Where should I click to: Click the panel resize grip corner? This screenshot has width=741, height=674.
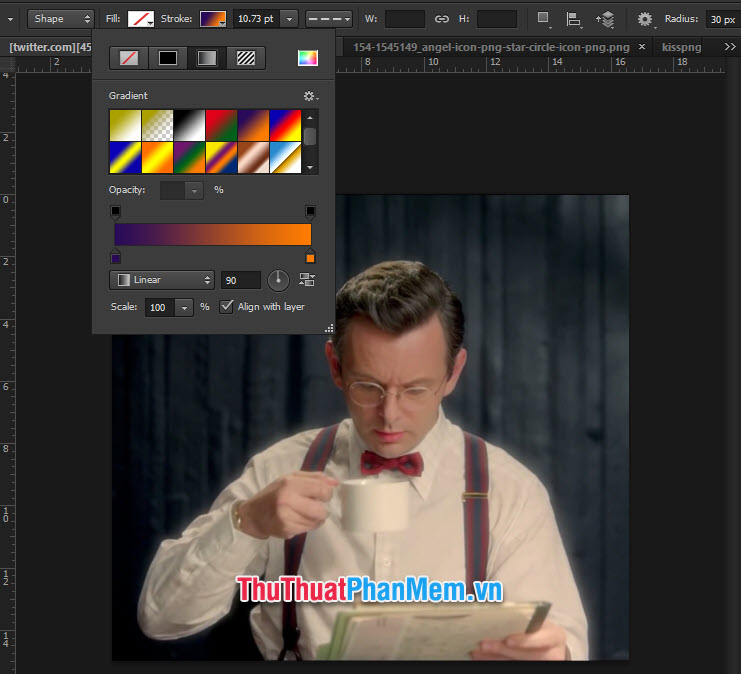click(329, 328)
